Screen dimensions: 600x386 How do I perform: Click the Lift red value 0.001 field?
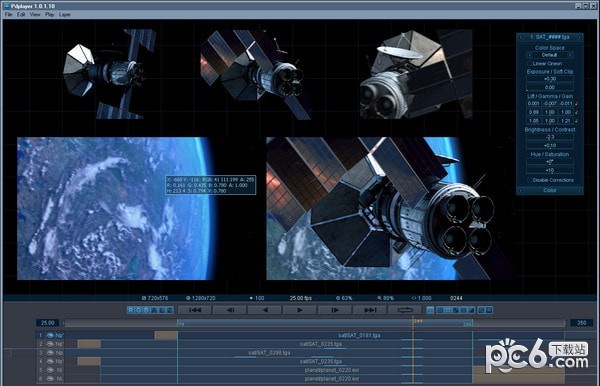[533, 104]
